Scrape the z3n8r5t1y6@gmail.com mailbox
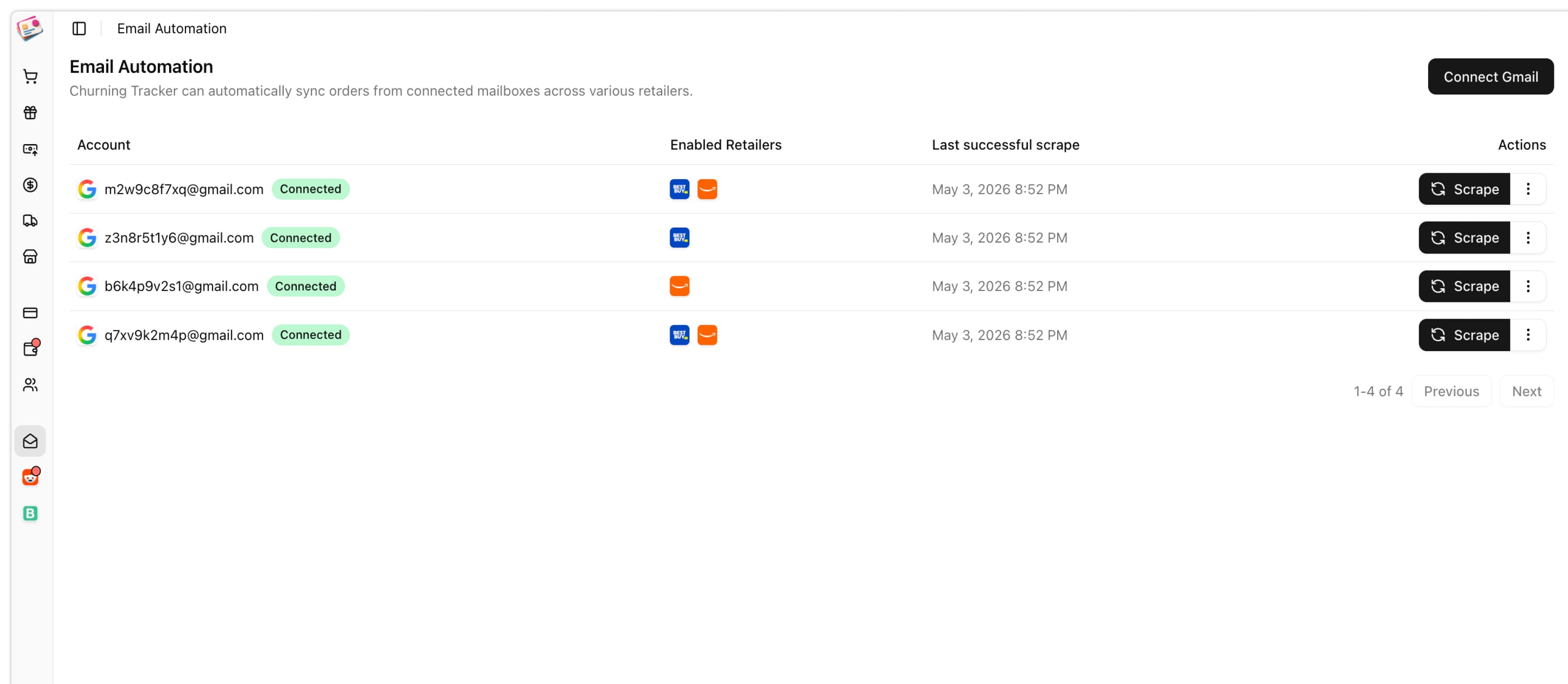 click(x=1464, y=238)
